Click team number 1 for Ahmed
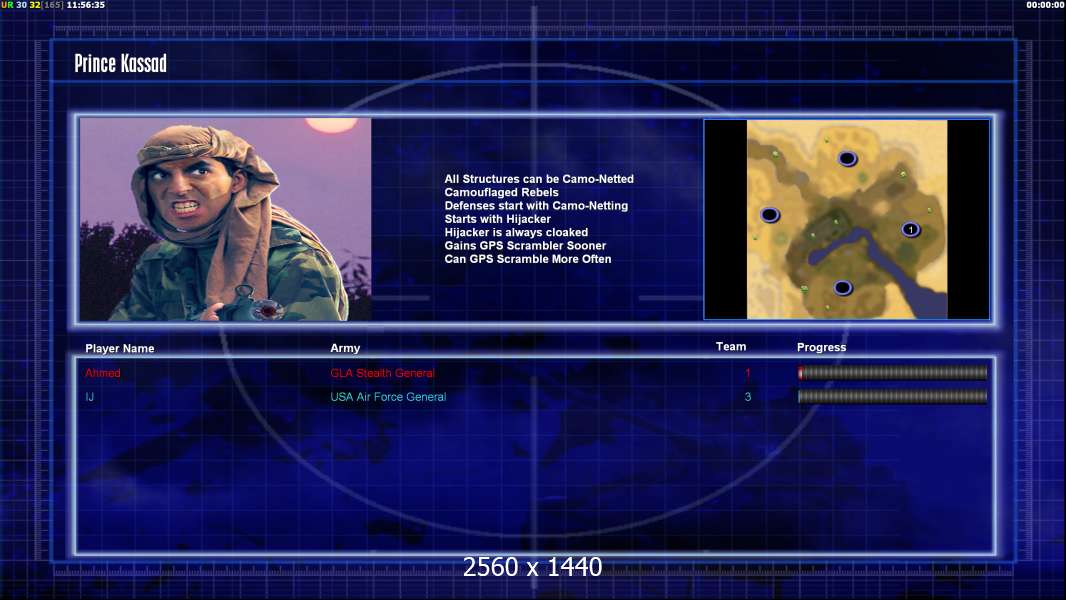1066x600 pixels. click(x=748, y=373)
